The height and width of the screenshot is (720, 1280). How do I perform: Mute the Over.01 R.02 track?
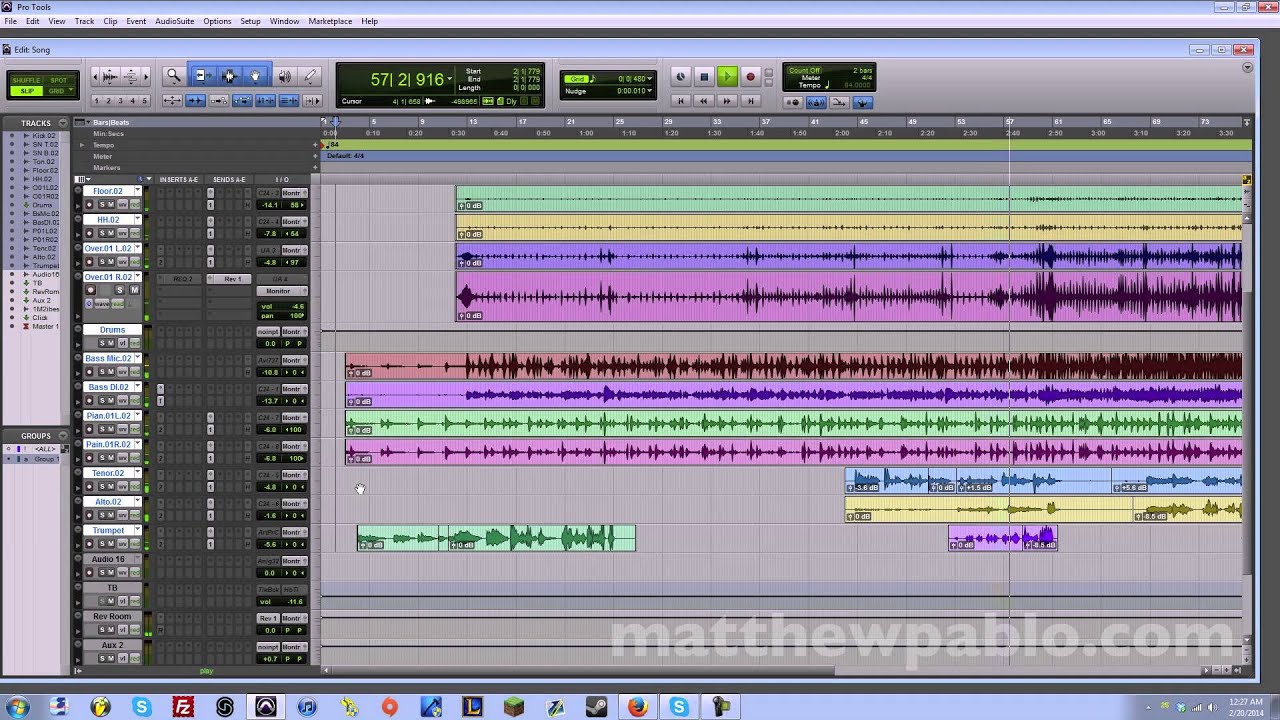coord(135,290)
